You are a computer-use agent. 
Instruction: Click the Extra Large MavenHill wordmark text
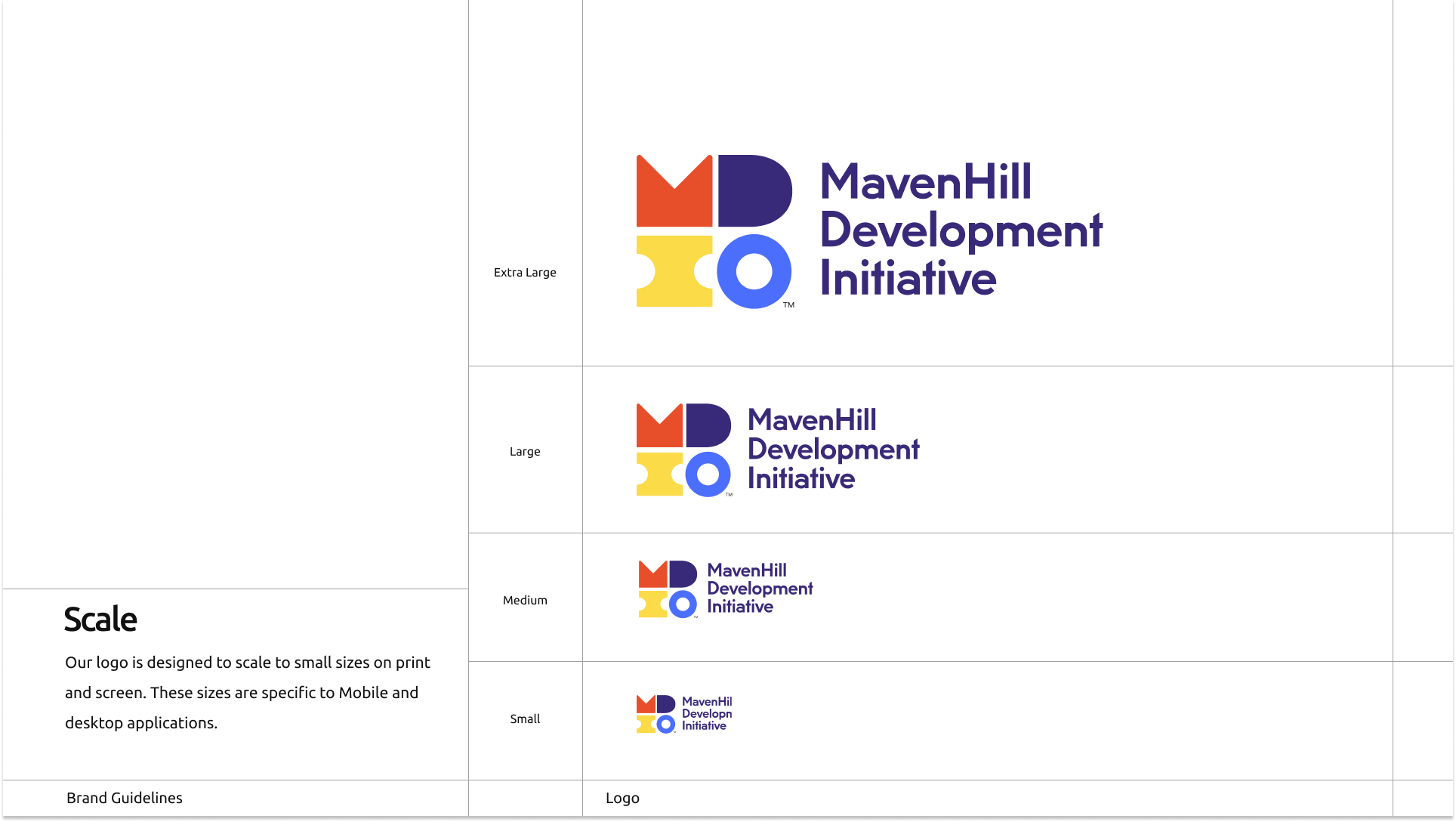[926, 183]
